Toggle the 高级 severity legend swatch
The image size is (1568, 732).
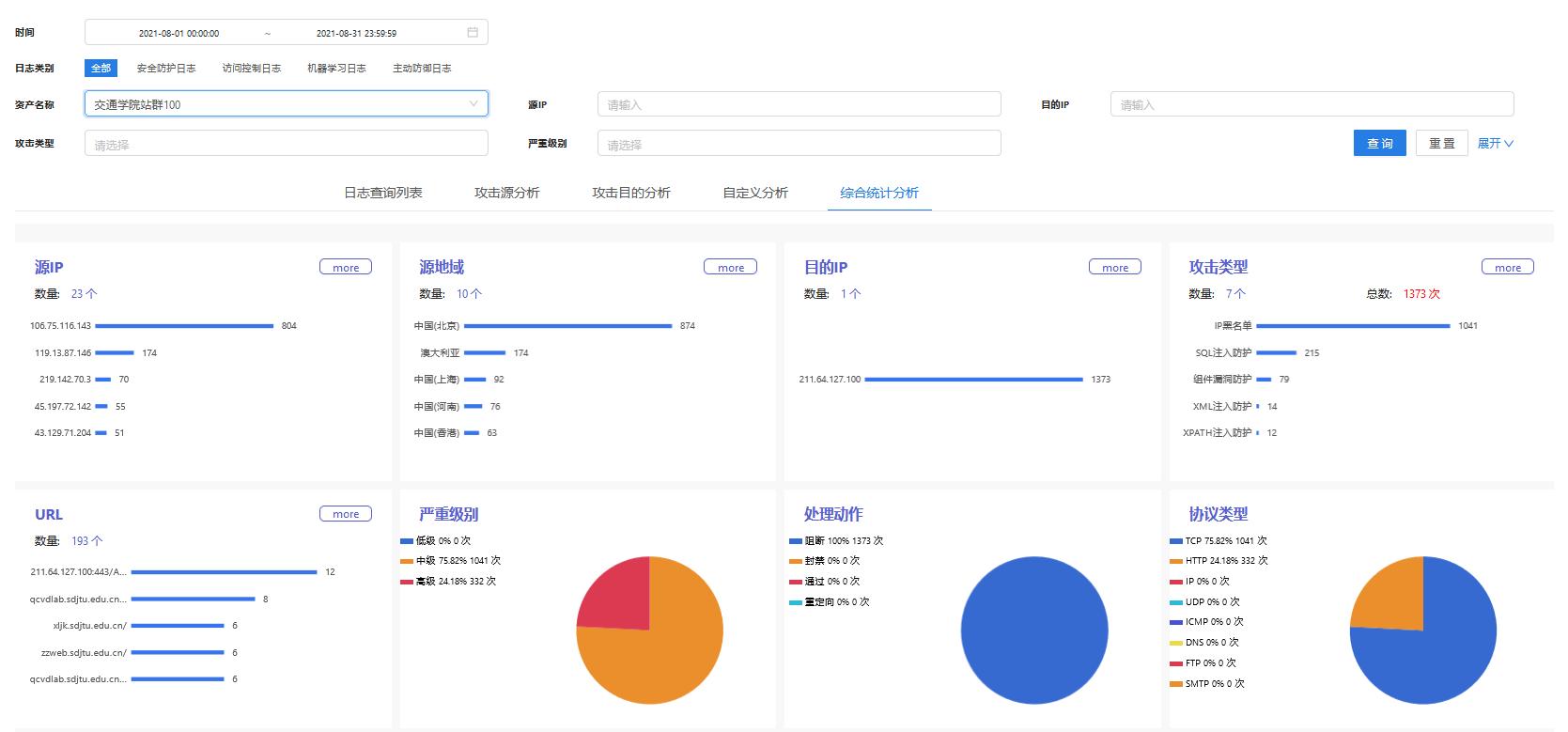coord(406,582)
